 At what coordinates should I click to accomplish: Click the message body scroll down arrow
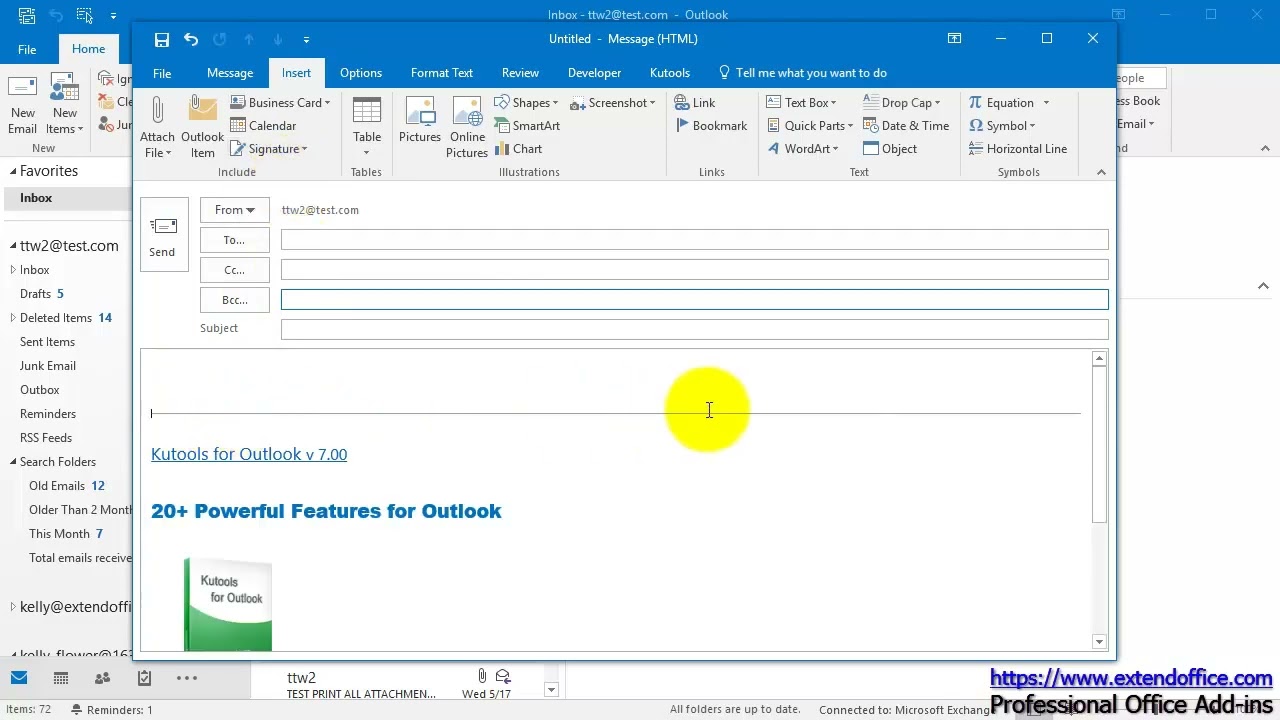point(1099,642)
